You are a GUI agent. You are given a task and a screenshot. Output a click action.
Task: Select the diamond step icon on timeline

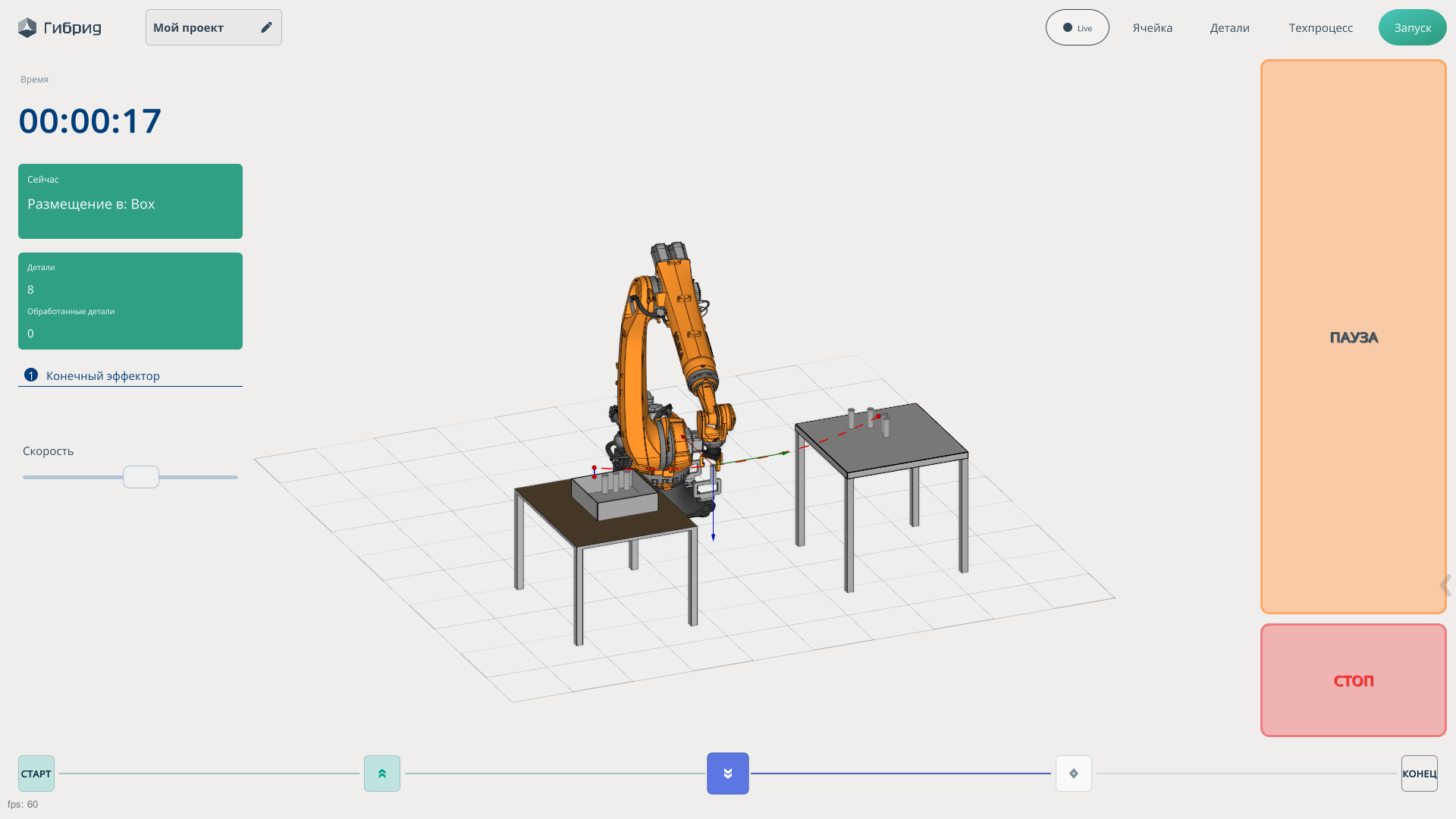pyautogui.click(x=1074, y=773)
